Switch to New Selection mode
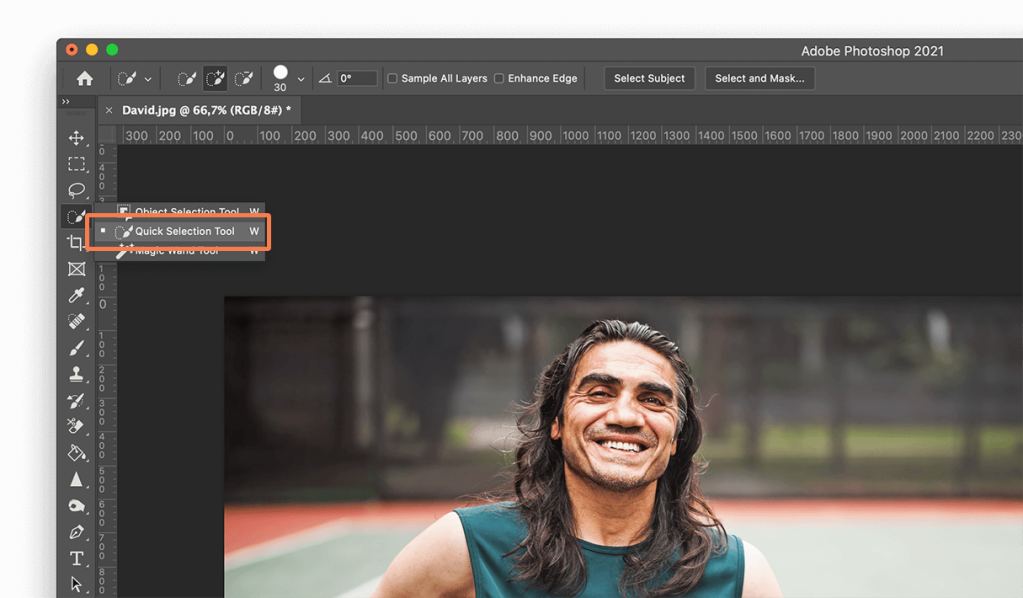 click(x=187, y=79)
